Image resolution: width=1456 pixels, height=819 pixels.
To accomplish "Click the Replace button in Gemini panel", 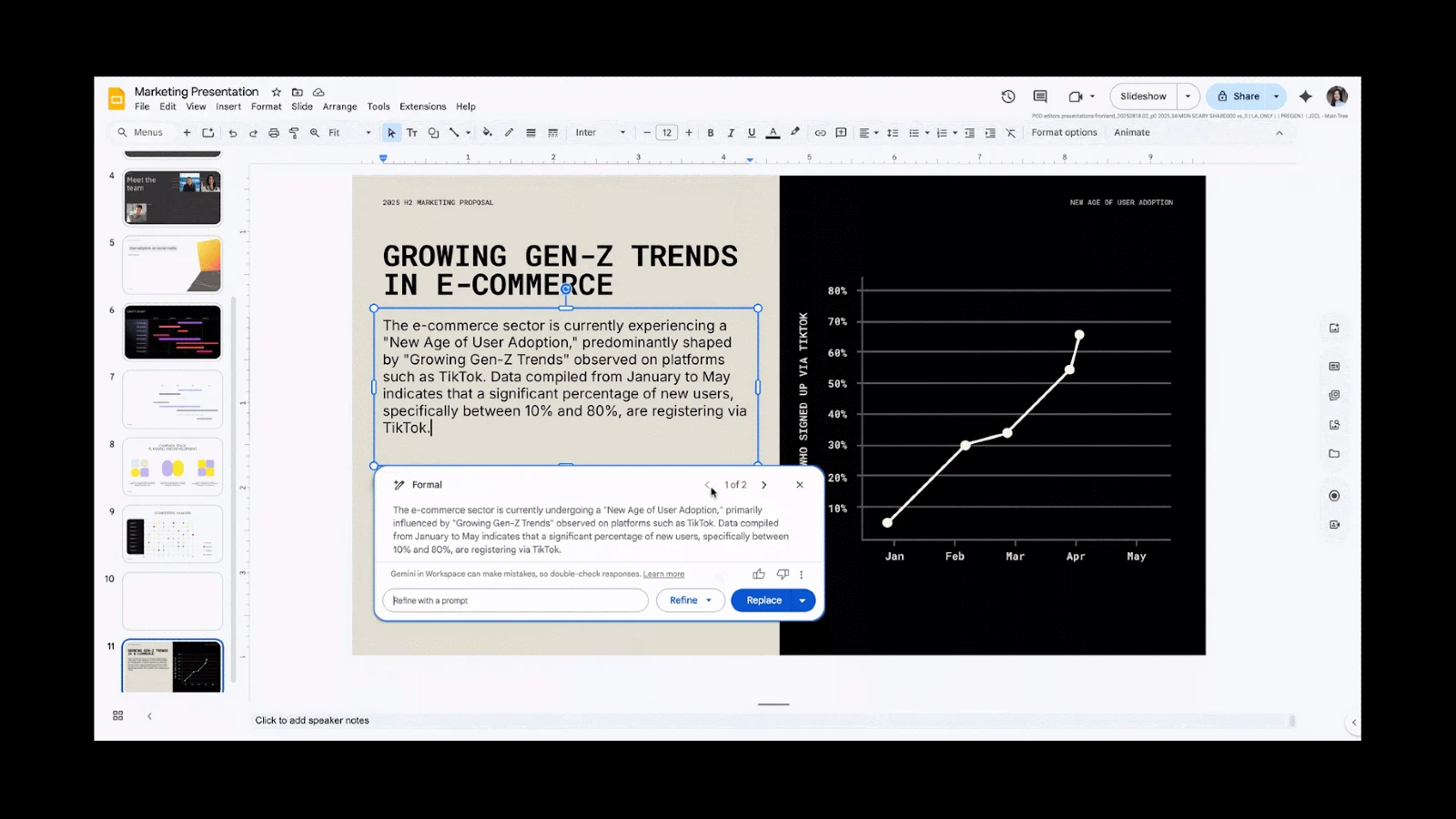I will tap(763, 601).
